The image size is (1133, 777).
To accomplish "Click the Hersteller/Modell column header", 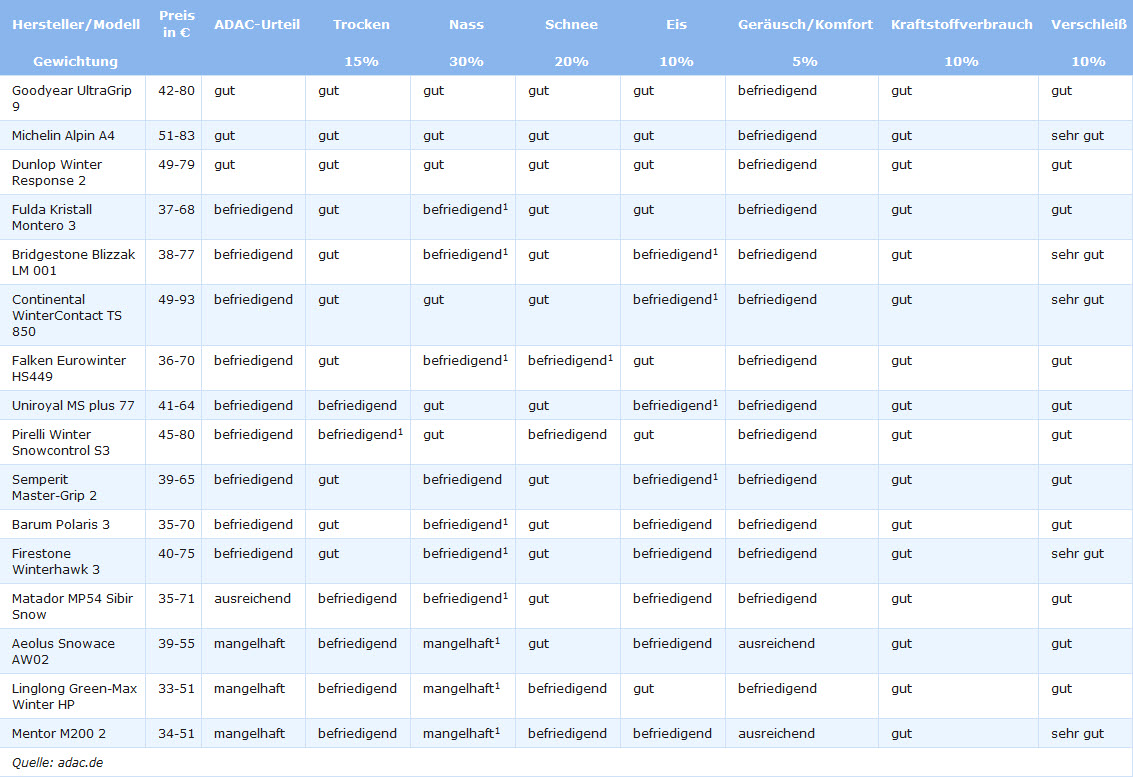I will (x=76, y=24).
